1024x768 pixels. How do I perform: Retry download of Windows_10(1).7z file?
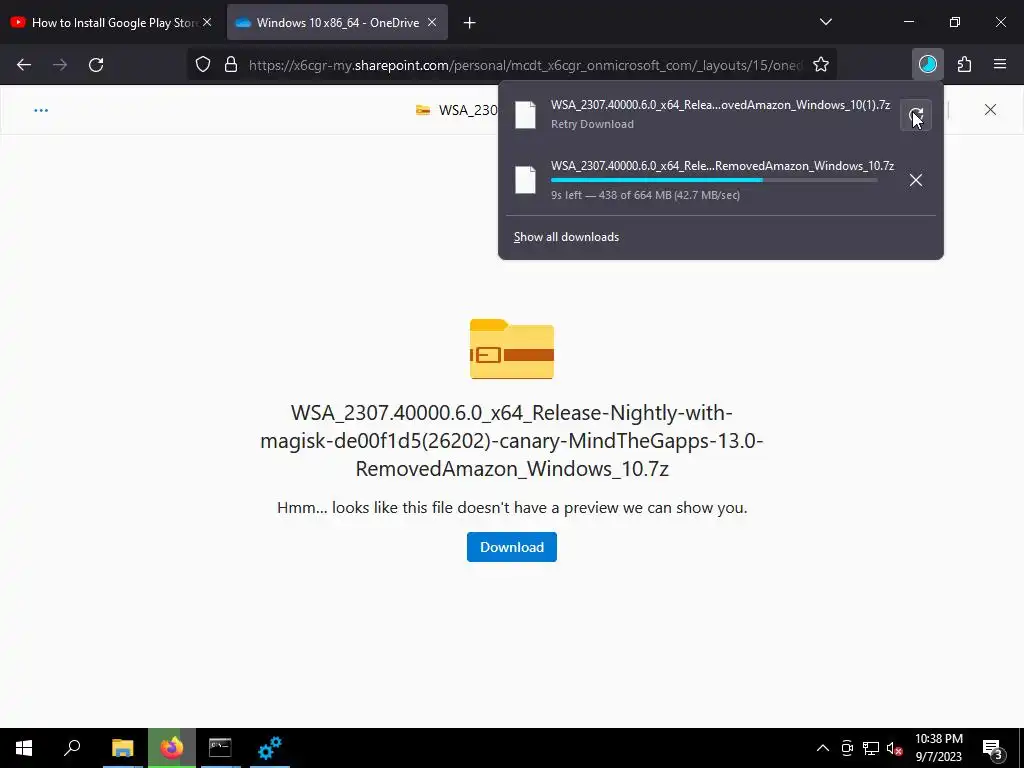click(916, 115)
